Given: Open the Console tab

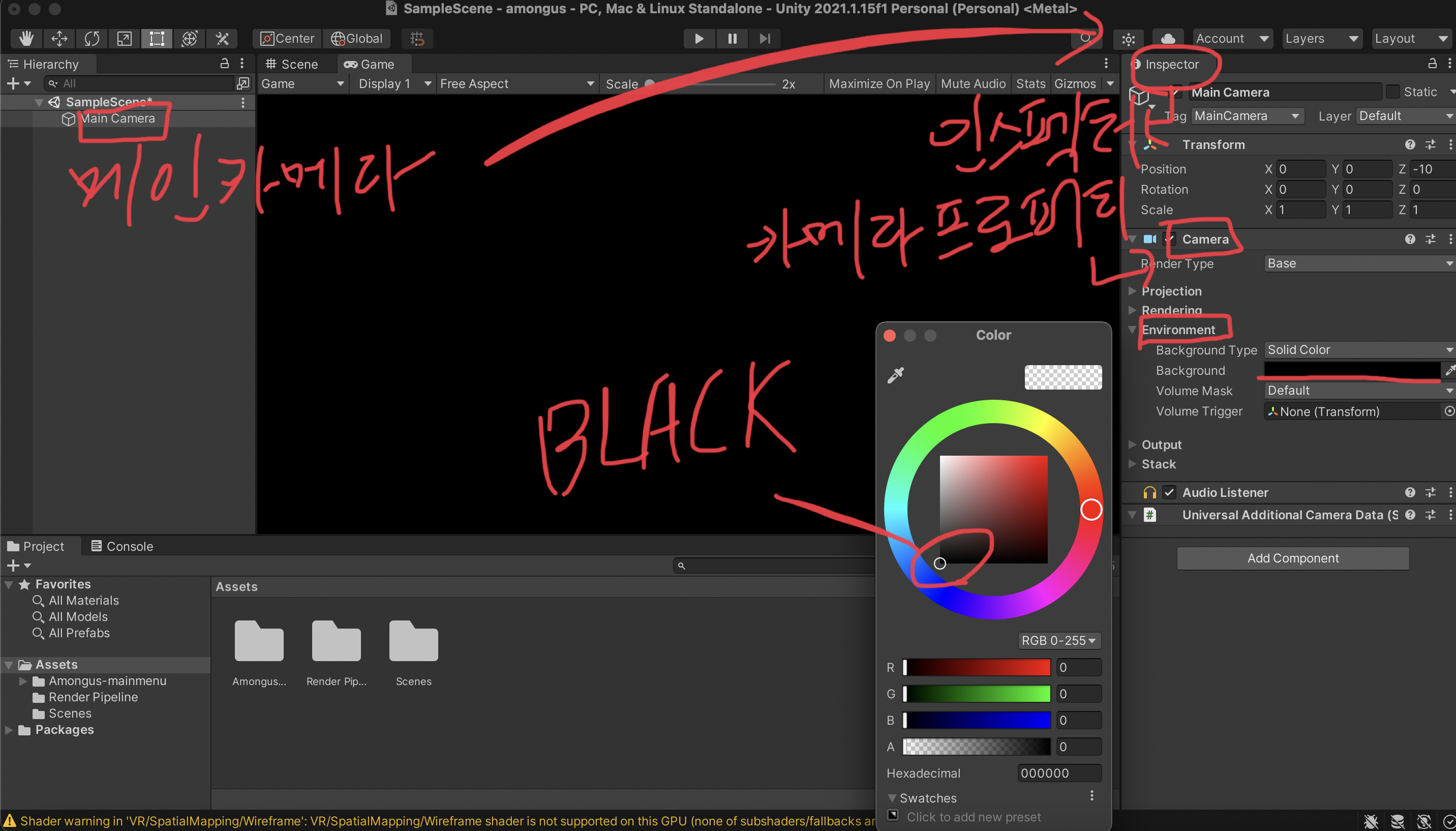Looking at the screenshot, I should point(122,546).
